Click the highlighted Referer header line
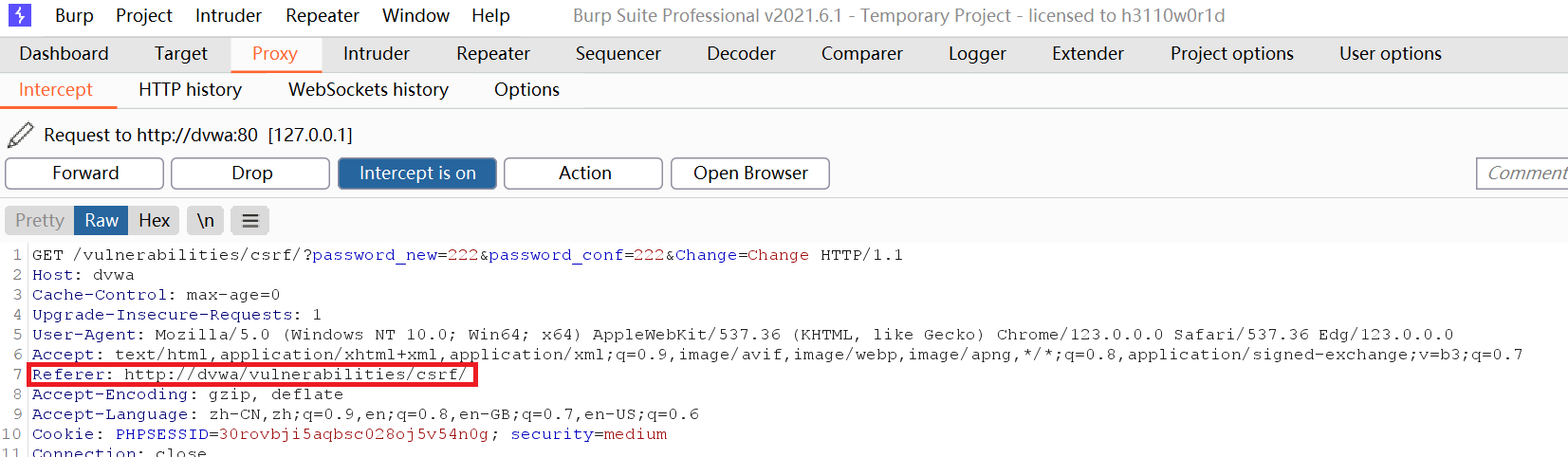 250,375
